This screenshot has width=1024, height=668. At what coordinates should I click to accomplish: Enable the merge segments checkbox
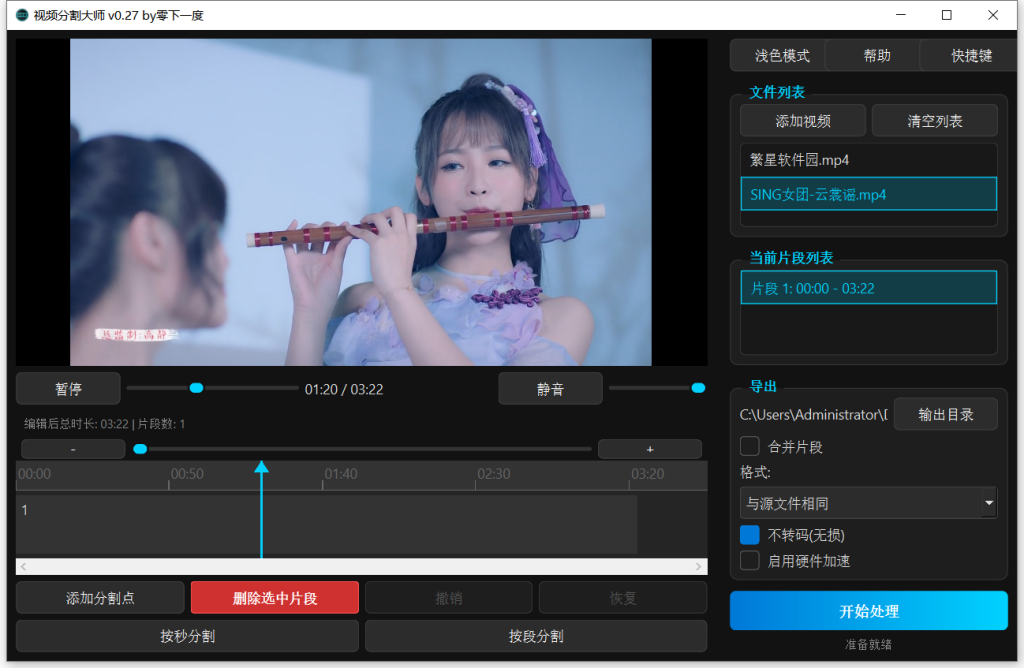[750, 447]
